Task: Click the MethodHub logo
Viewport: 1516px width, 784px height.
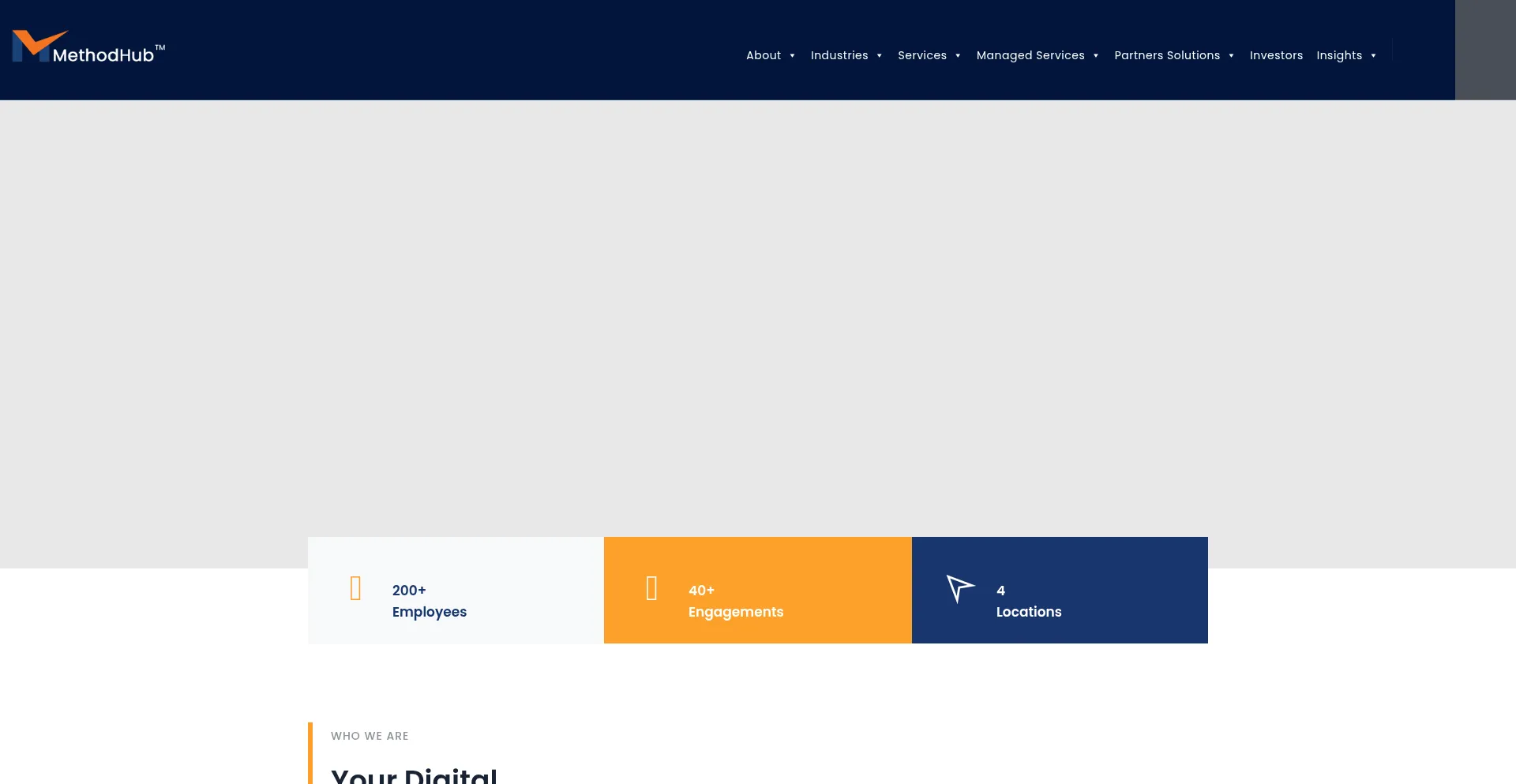Action: coord(88,47)
